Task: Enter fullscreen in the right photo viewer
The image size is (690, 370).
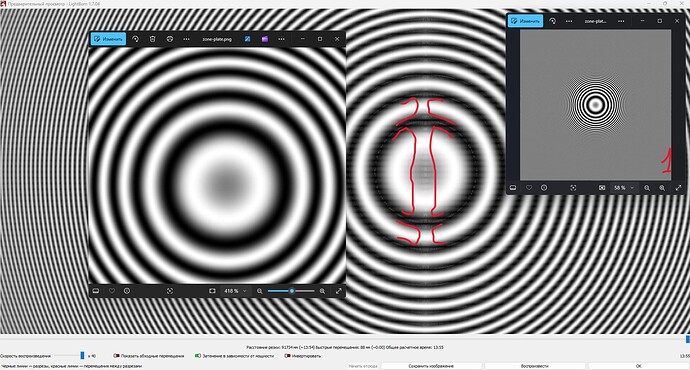Action: (678, 187)
